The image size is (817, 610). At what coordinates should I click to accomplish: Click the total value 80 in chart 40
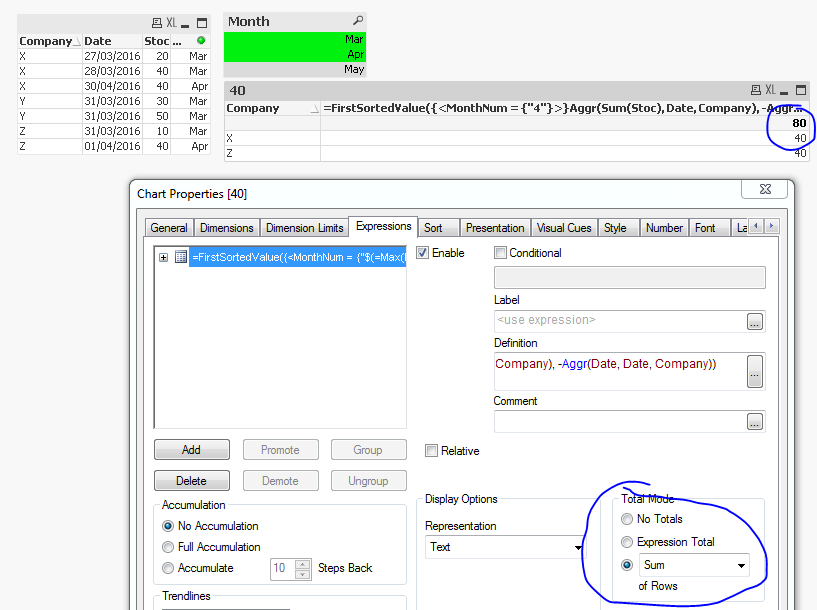point(799,123)
